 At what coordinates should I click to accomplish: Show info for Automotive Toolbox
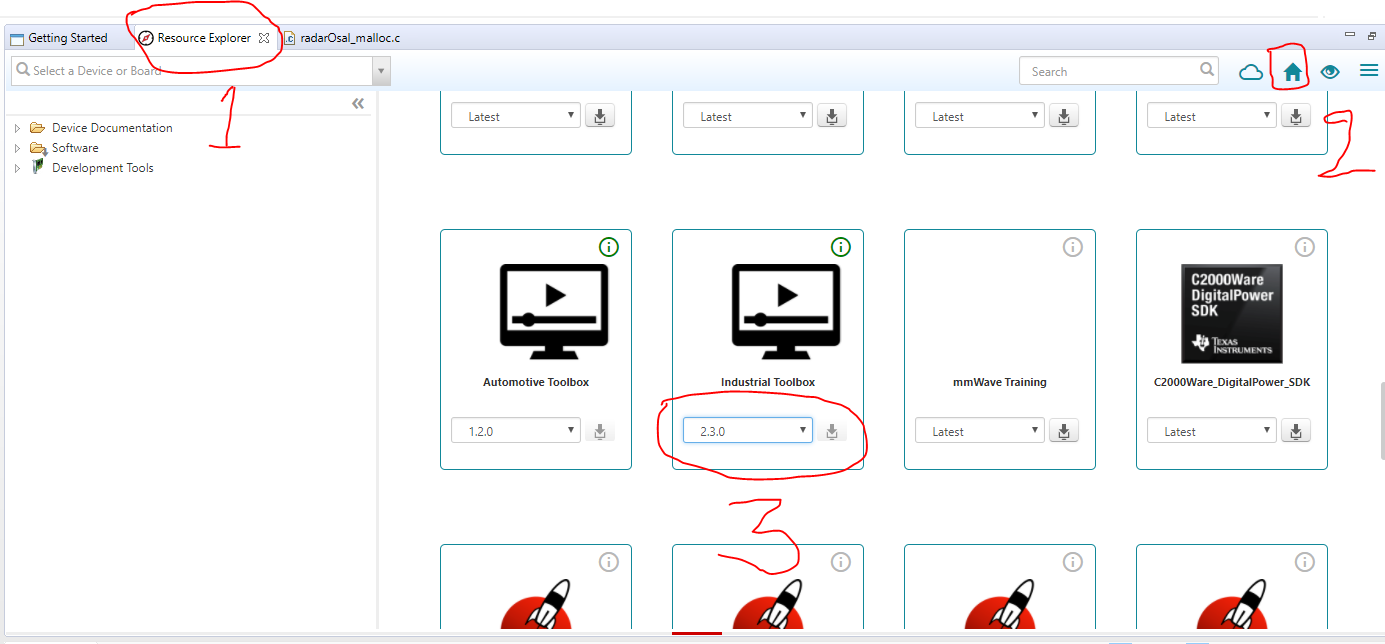[x=608, y=246]
